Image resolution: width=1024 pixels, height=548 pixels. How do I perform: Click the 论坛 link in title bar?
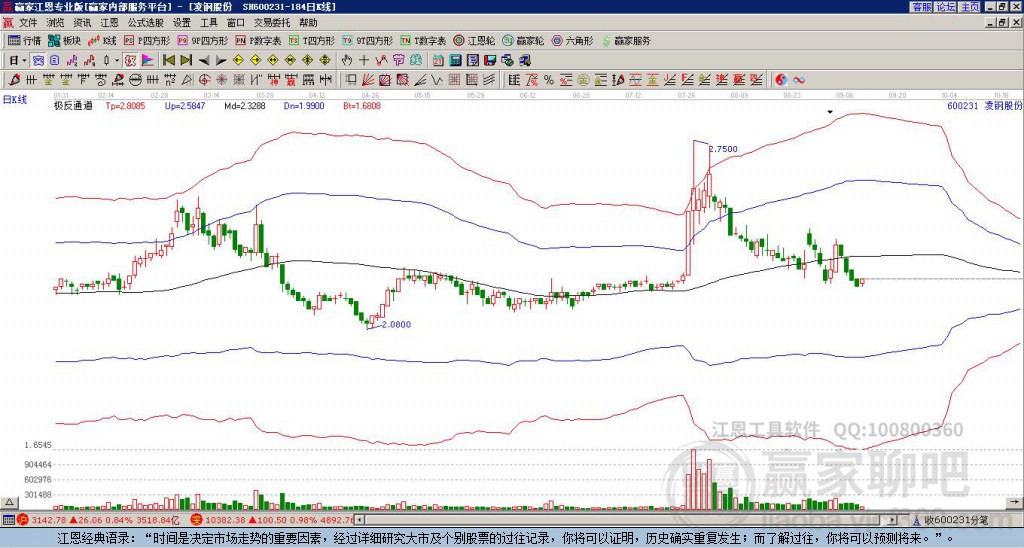(945, 7)
